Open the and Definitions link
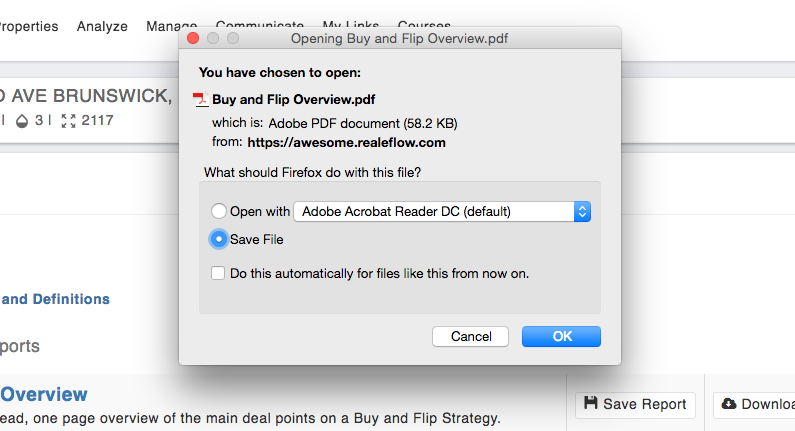Image resolution: width=795 pixels, height=431 pixels. 55,299
